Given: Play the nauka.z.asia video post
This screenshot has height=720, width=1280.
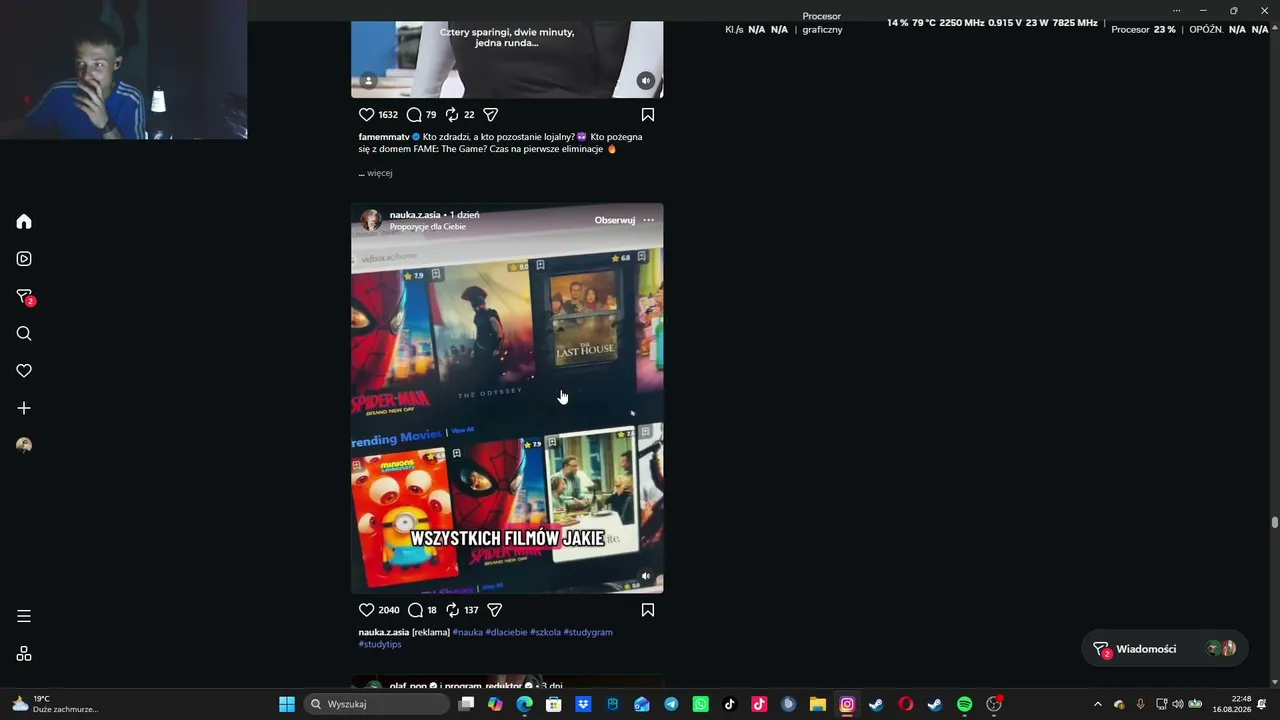Looking at the screenshot, I should click(507, 398).
